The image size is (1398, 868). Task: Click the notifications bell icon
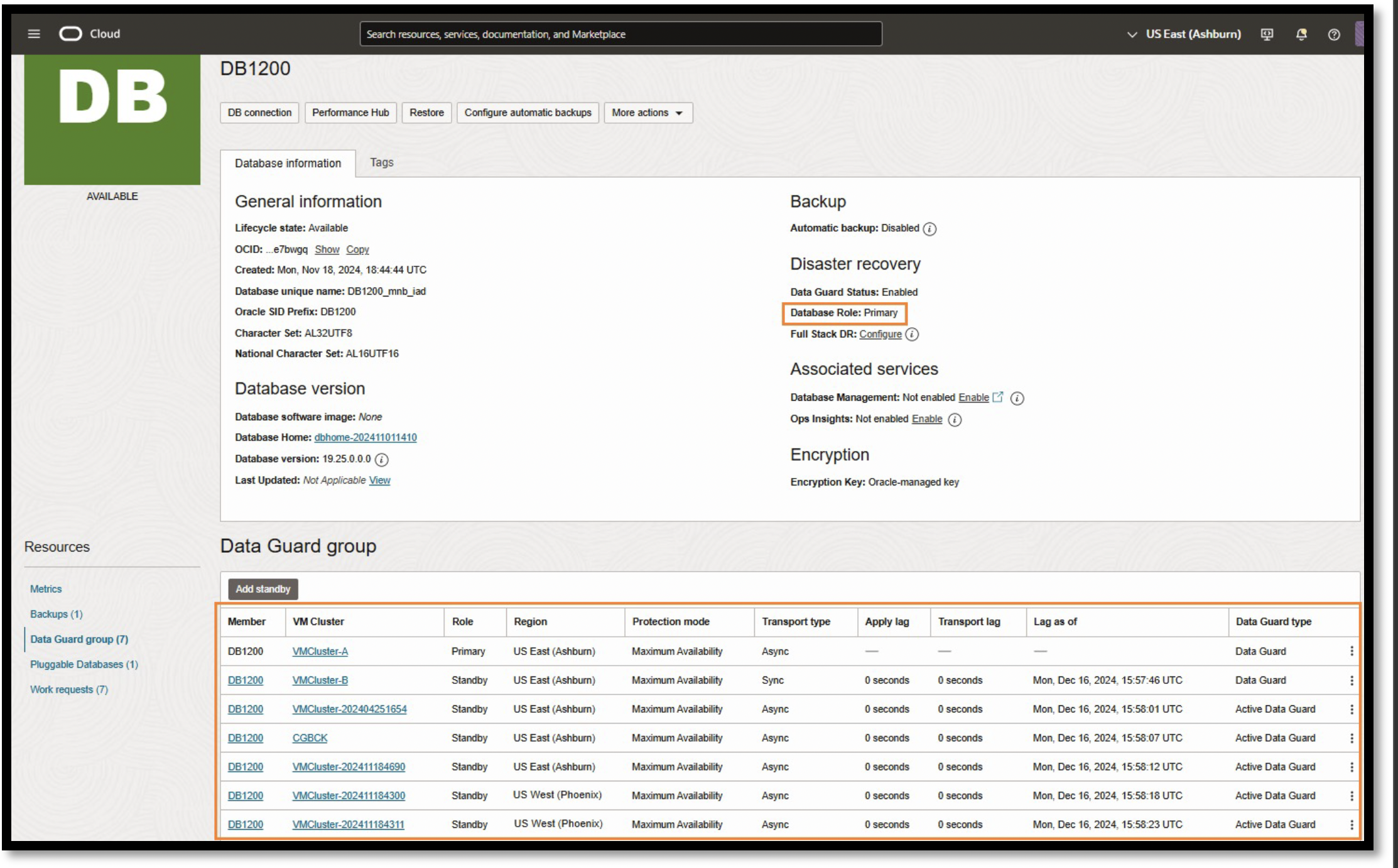pos(1301,35)
